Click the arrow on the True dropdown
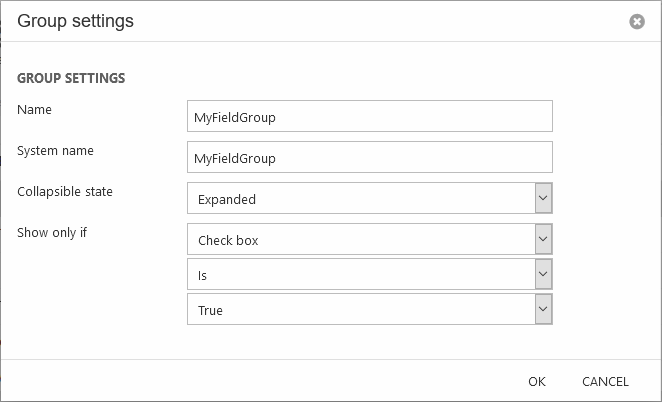 click(x=543, y=309)
